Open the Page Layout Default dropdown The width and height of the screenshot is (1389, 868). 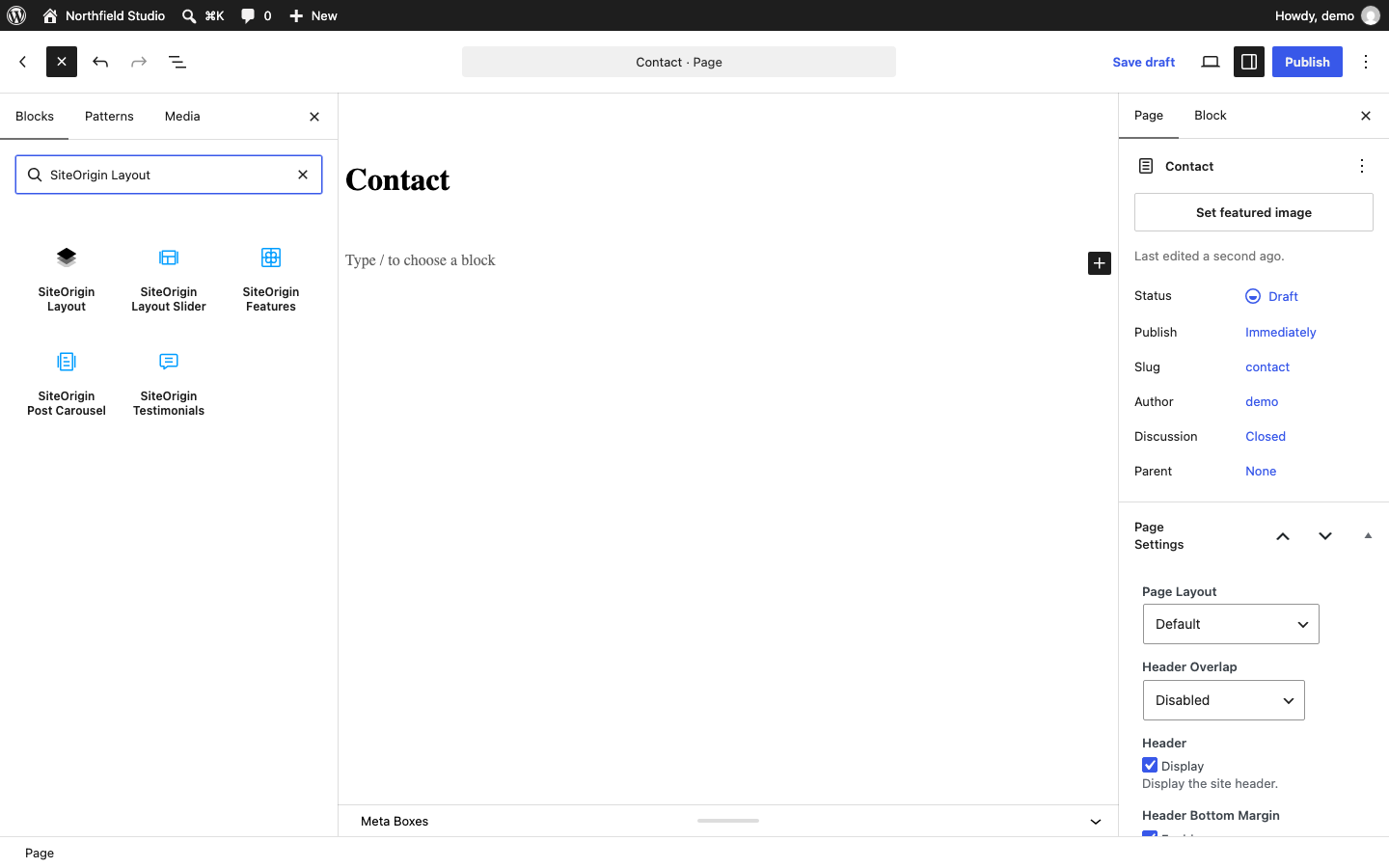click(1231, 624)
